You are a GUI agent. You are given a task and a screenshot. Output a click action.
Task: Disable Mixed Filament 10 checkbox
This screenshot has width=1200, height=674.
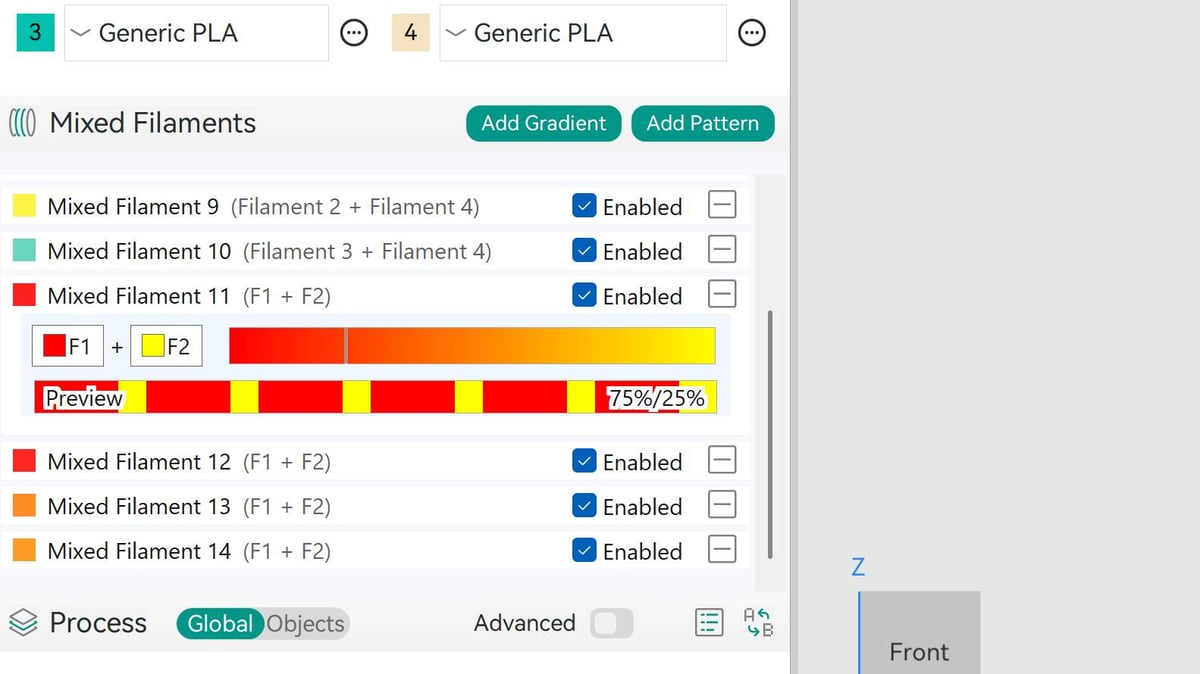[x=585, y=251]
